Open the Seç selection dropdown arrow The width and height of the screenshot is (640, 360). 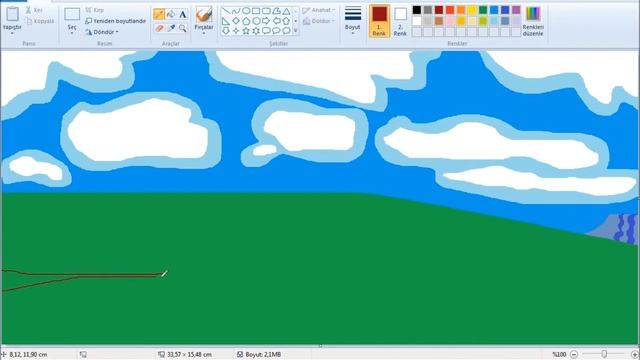coord(72,33)
